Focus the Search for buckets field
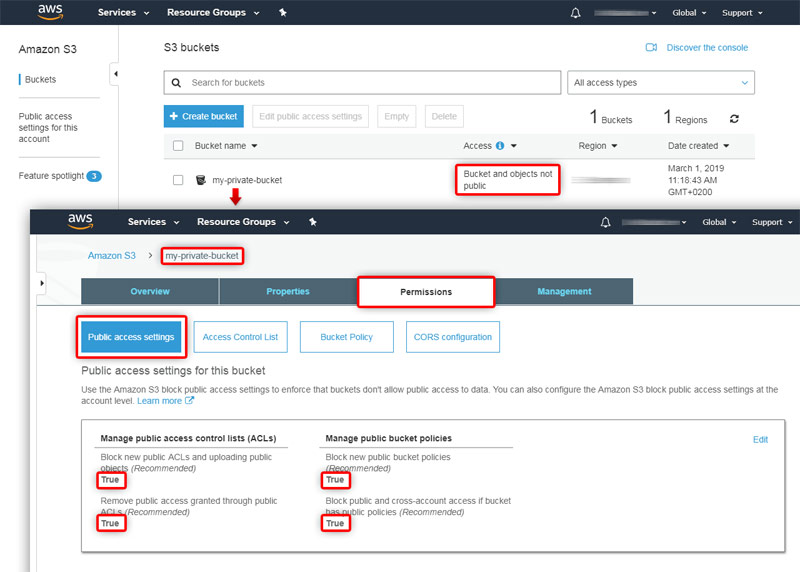Screen dimensions: 800x572 point(362,83)
